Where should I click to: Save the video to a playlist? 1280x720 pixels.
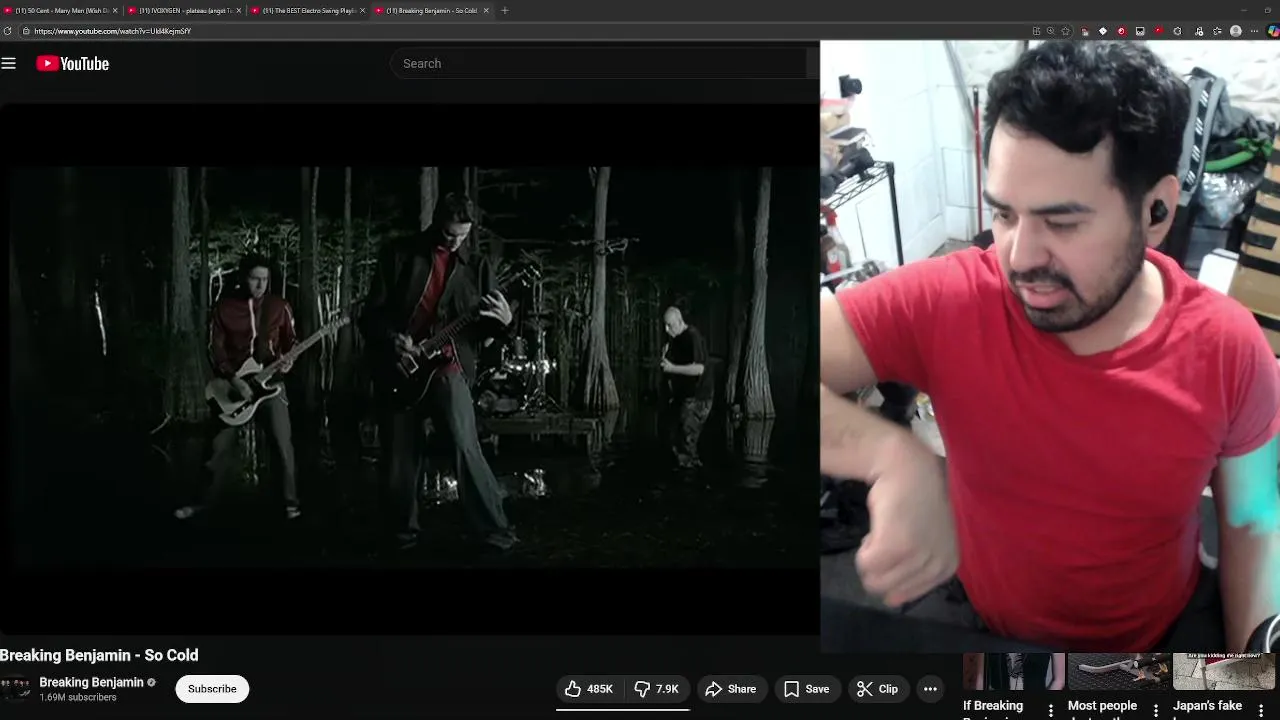[806, 689]
